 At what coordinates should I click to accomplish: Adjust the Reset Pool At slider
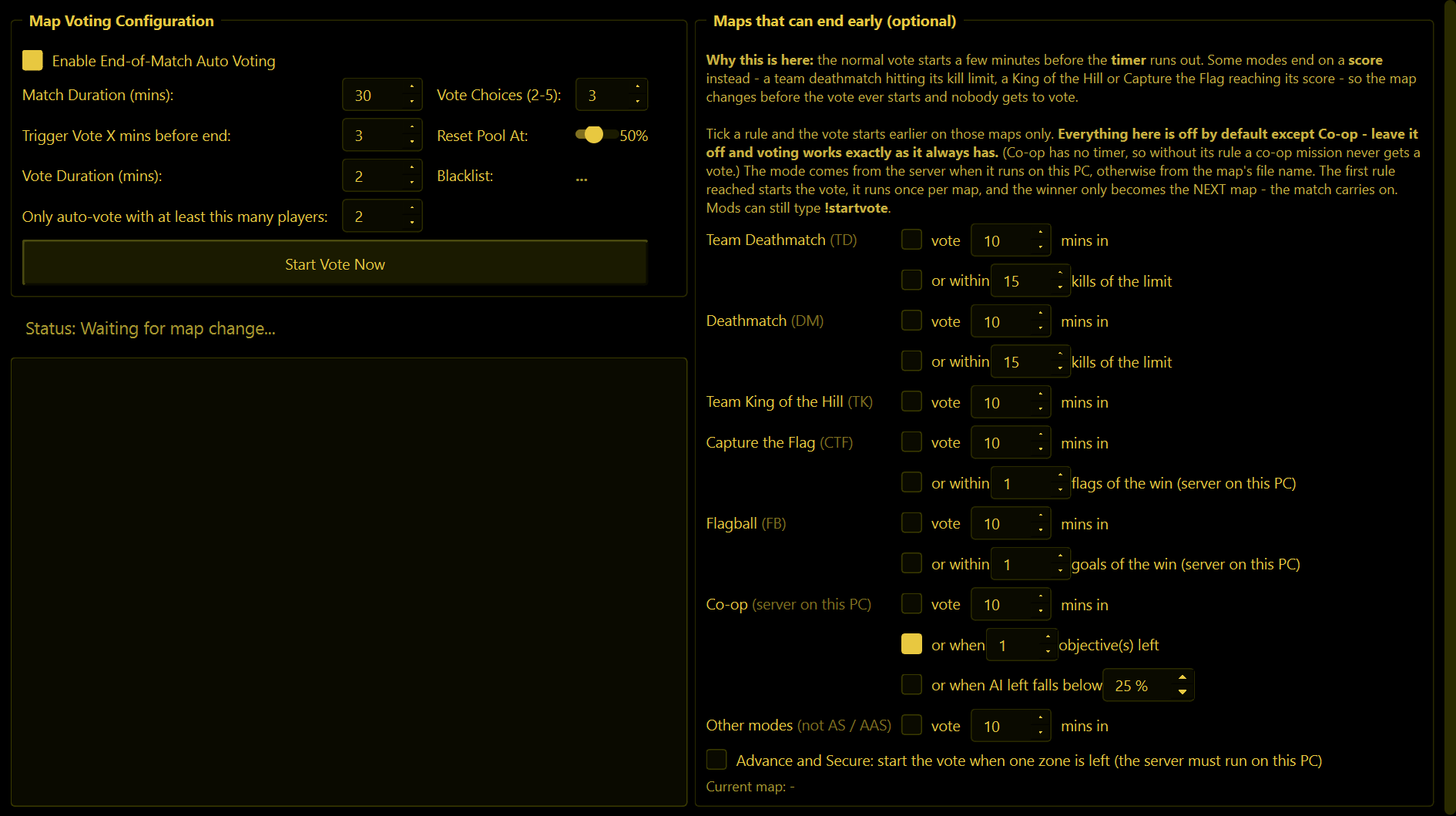click(595, 135)
